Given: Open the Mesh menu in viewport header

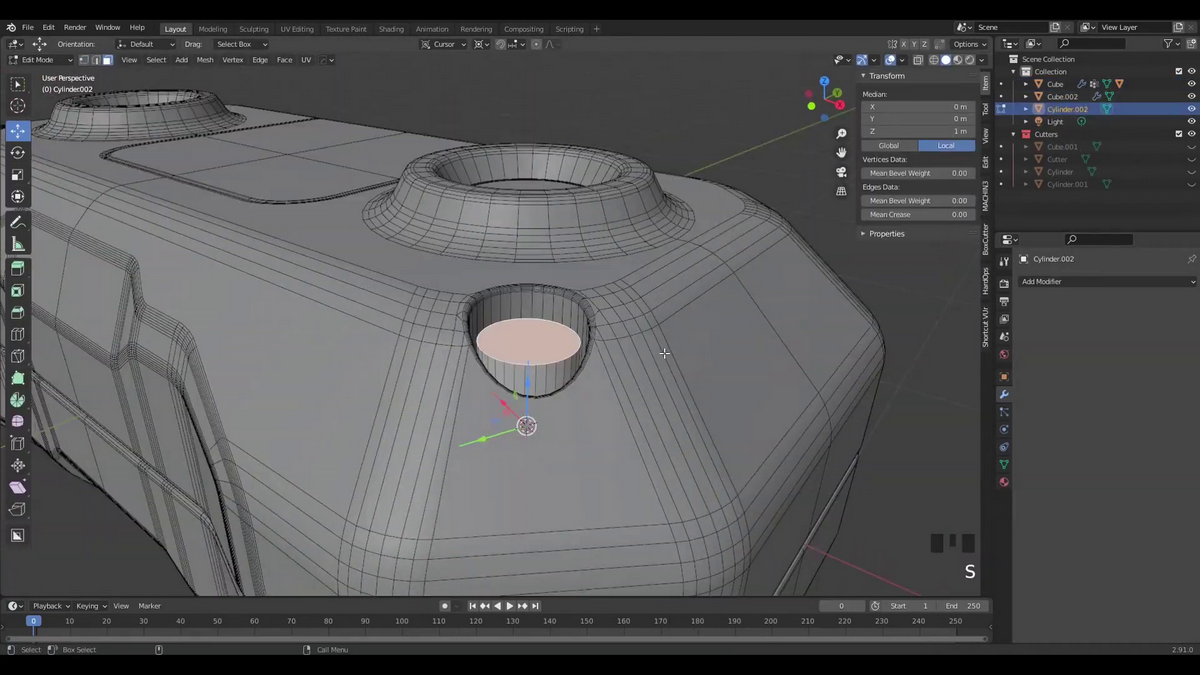Looking at the screenshot, I should coord(205,60).
